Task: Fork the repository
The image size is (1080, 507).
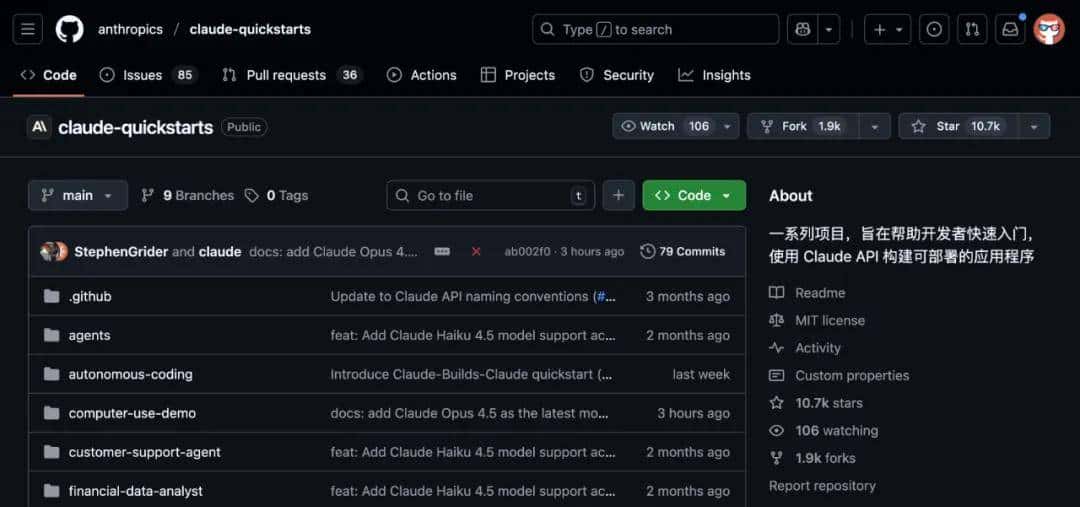Action: tap(804, 126)
